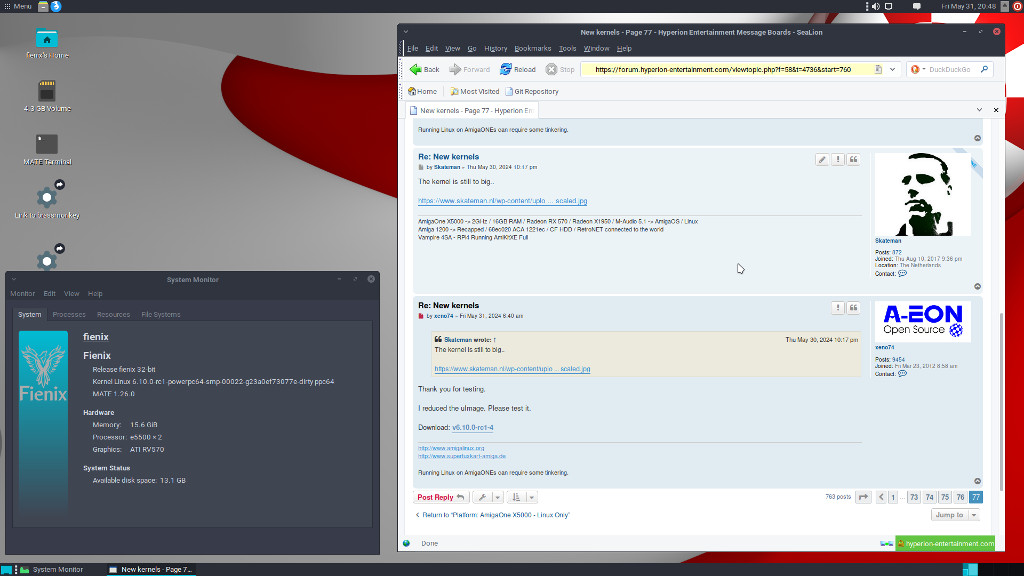Open the browser's History menu
1024x576 pixels.
pos(496,48)
